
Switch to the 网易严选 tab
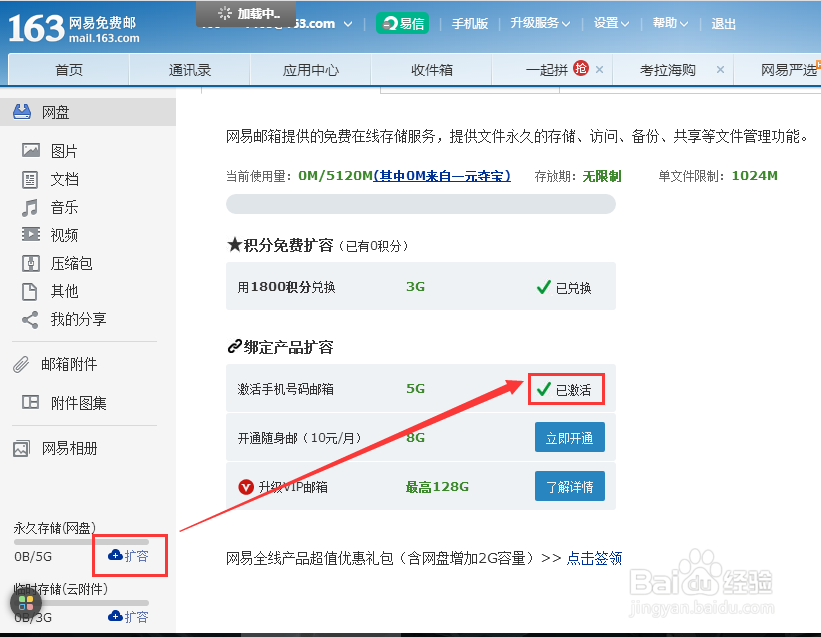point(778,70)
